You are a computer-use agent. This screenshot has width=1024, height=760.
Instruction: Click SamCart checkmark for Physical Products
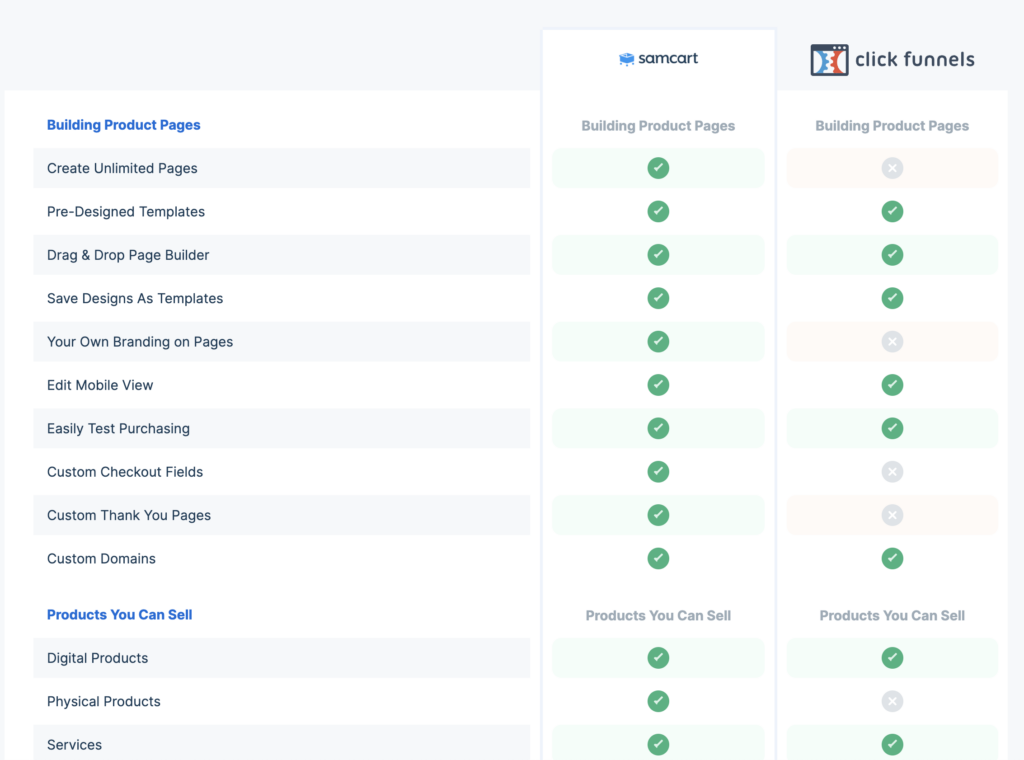click(x=658, y=701)
